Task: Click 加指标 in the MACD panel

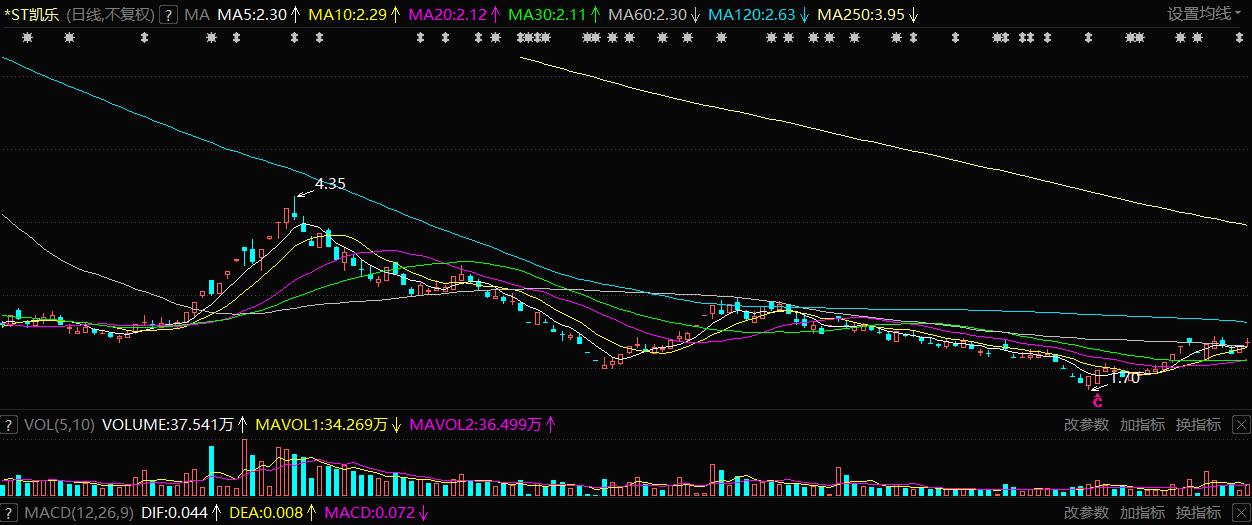Action: [x=1142, y=513]
